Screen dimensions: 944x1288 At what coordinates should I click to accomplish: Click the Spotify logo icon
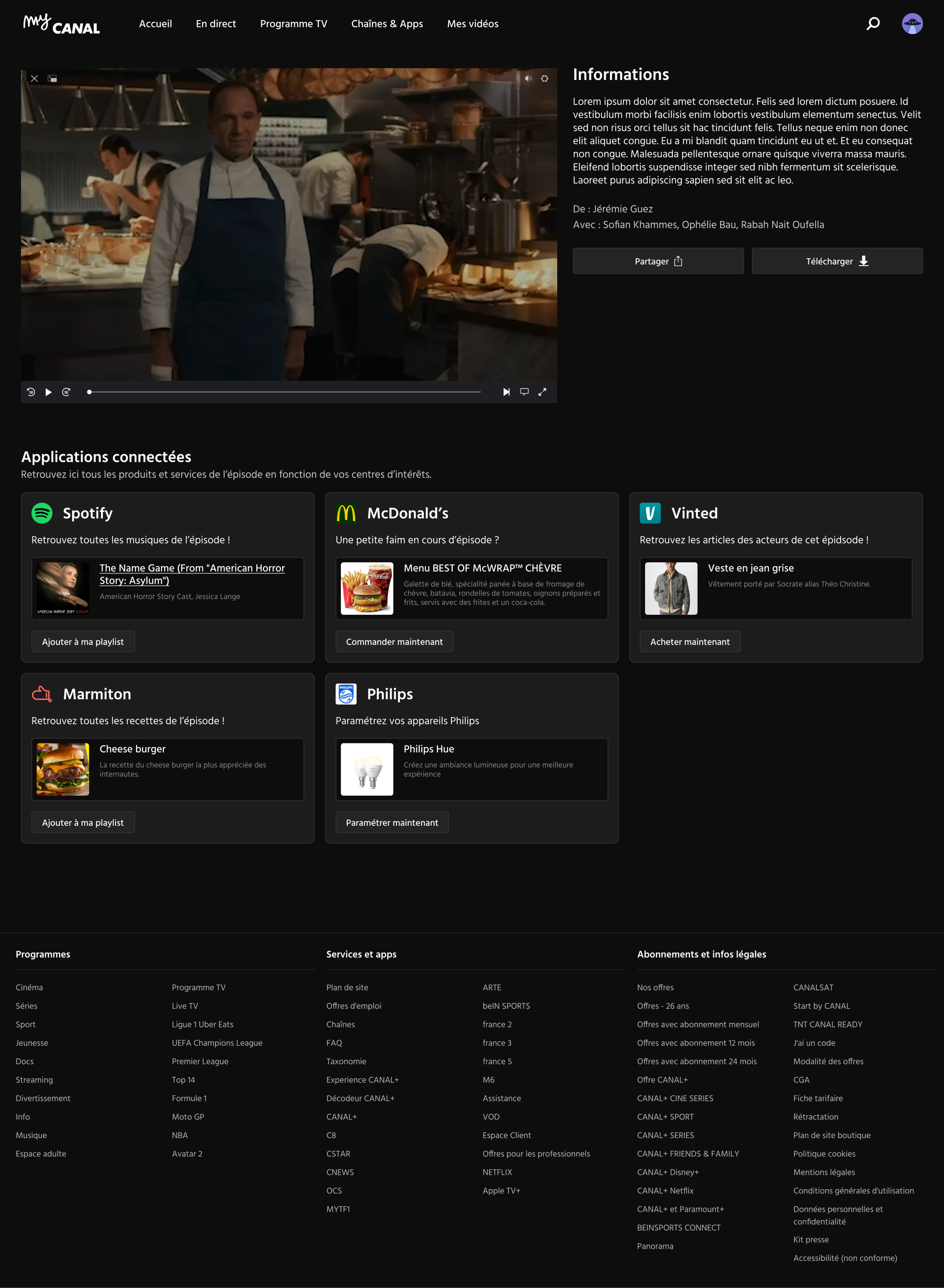pyautogui.click(x=42, y=513)
